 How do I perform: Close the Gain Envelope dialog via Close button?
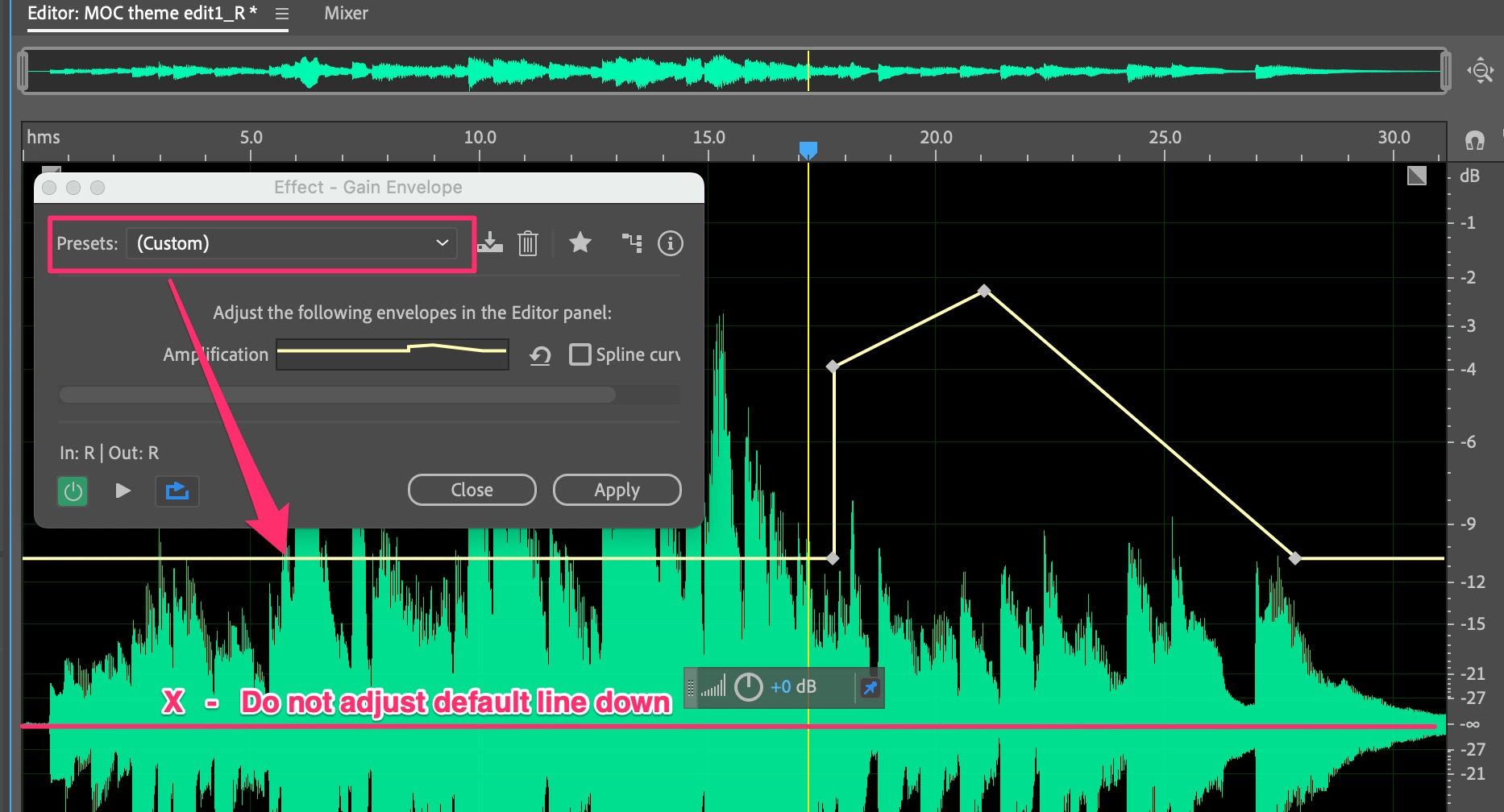coord(472,490)
